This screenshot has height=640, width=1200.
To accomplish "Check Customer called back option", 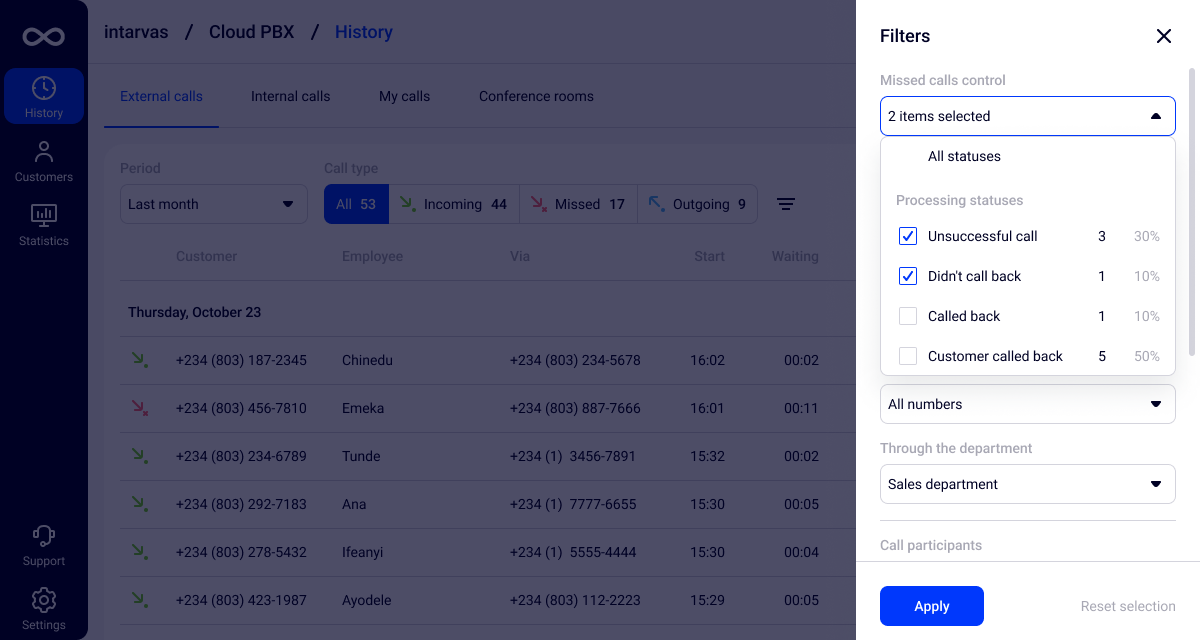I will pyautogui.click(x=908, y=356).
